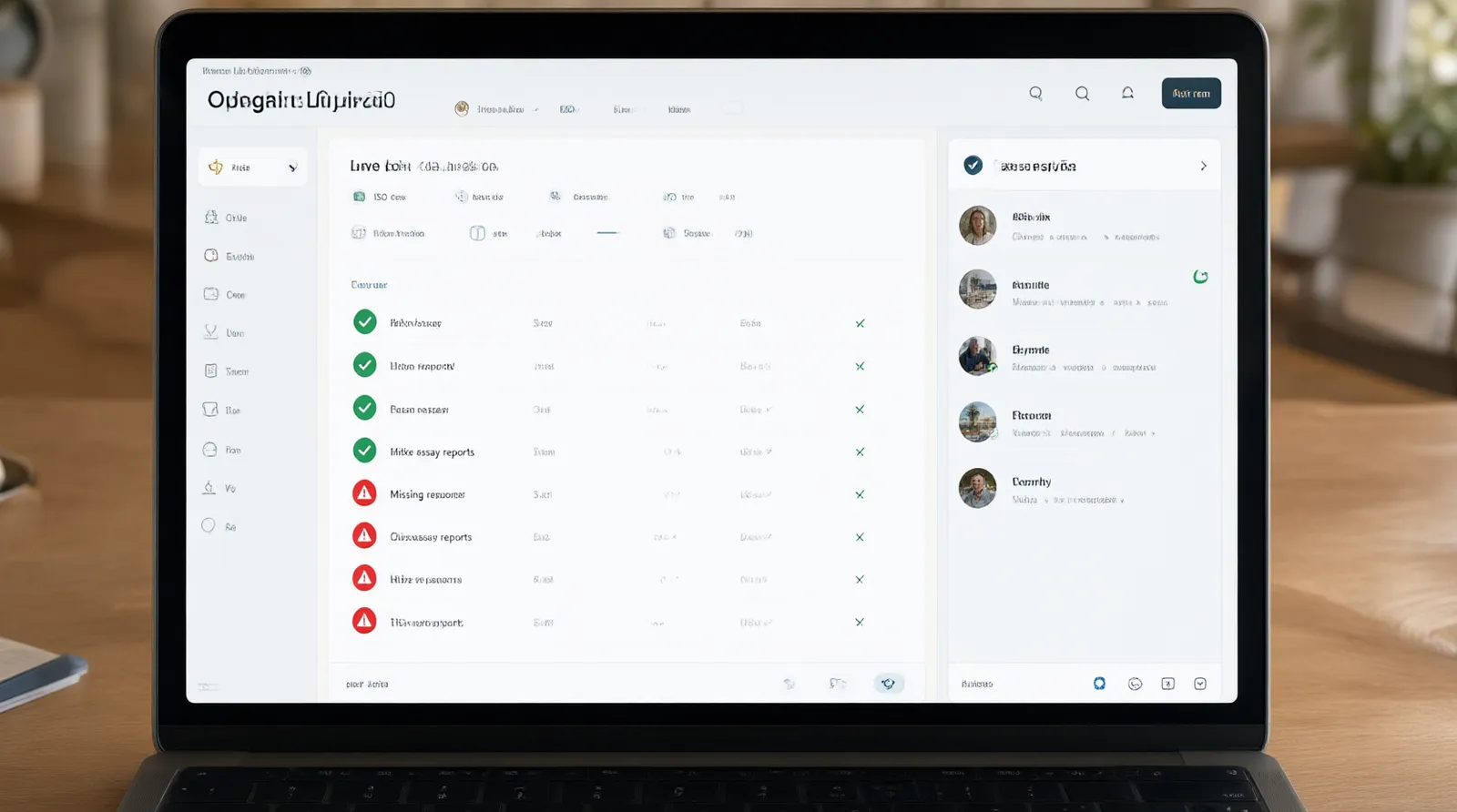1457x812 pixels.
Task: Tick the checkbox icon in right panel footer
Action: (x=1200, y=684)
